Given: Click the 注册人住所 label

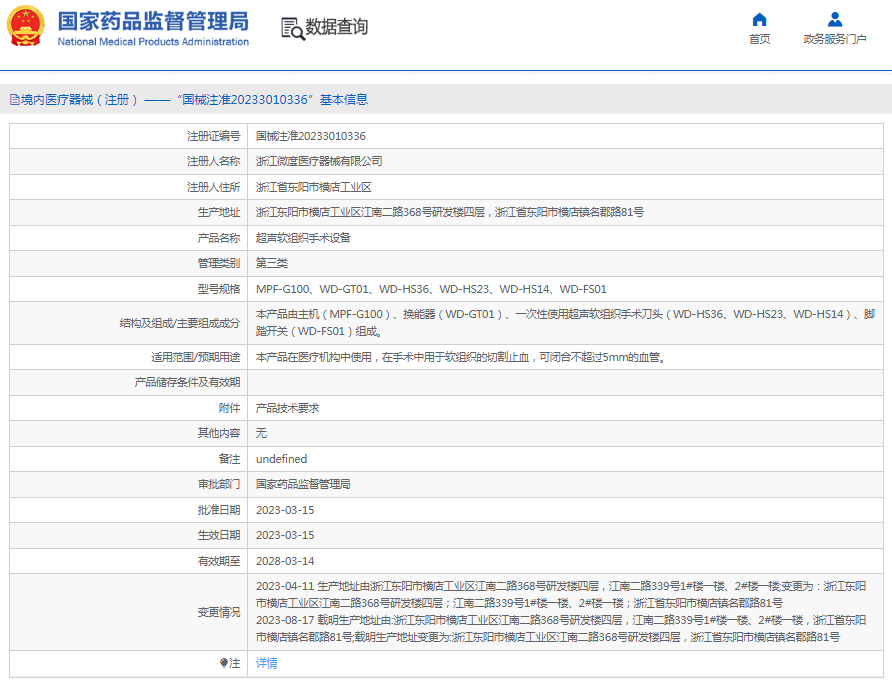Looking at the screenshot, I should pyautogui.click(x=213, y=187).
